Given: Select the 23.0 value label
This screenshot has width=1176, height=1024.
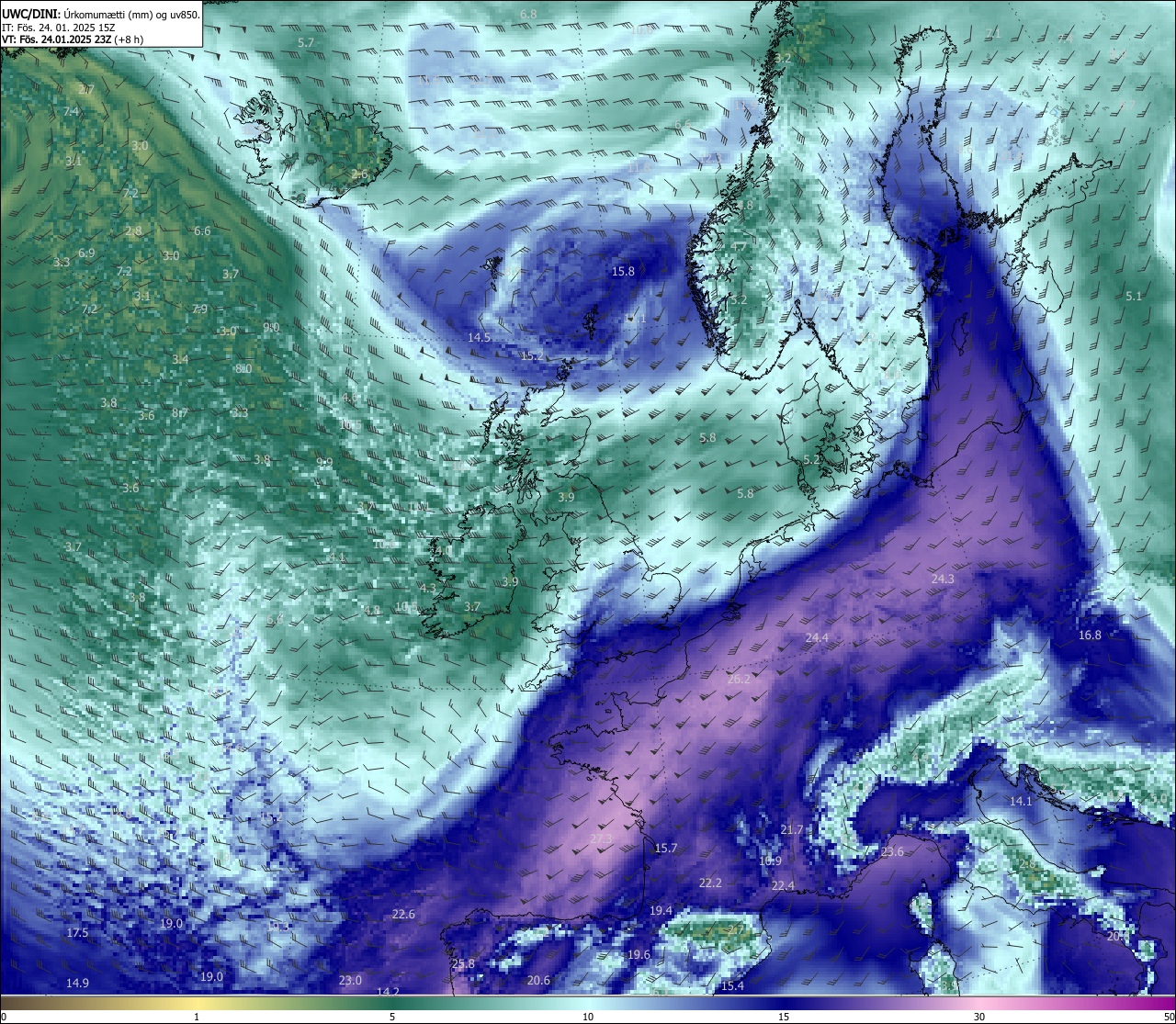Looking at the screenshot, I should [350, 980].
